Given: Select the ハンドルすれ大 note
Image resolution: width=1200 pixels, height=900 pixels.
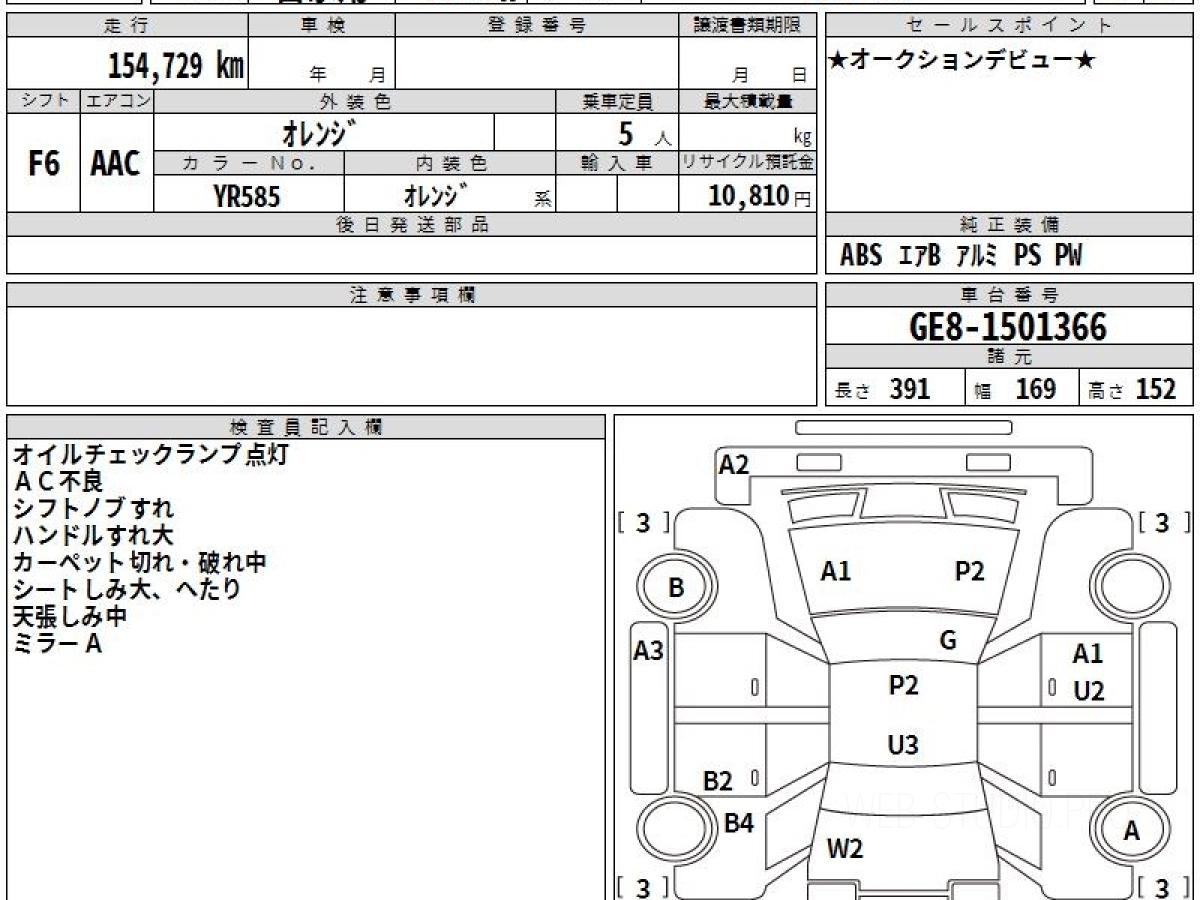Looking at the screenshot, I should [94, 535].
